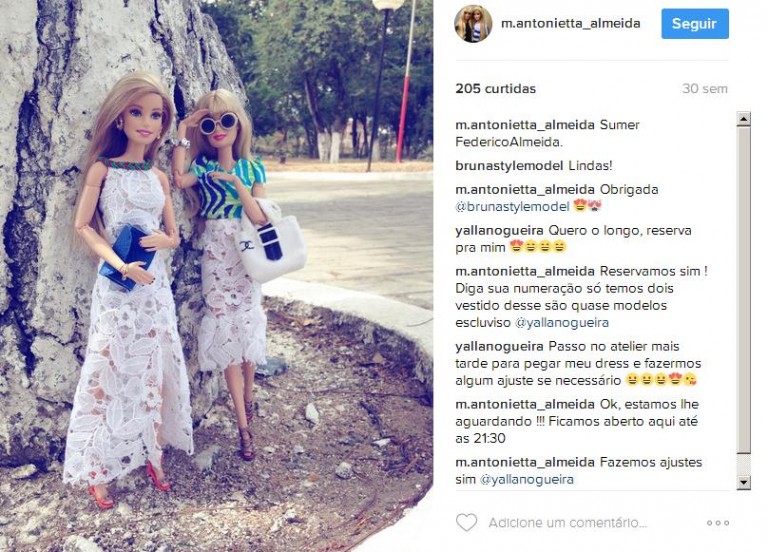Open m.antonietta_almeida username in header
The height and width of the screenshot is (552, 768).
coord(571,24)
